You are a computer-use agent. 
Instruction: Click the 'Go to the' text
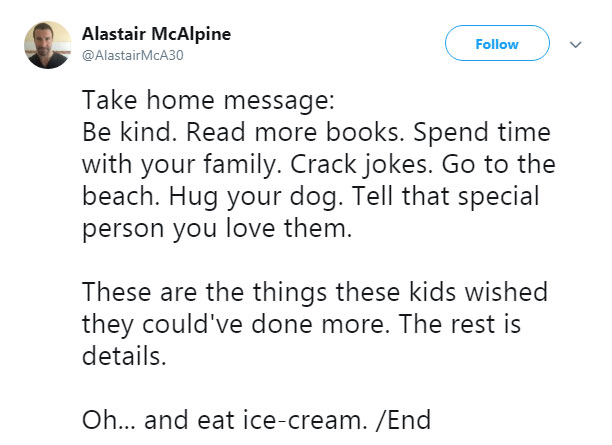[x=498, y=164]
